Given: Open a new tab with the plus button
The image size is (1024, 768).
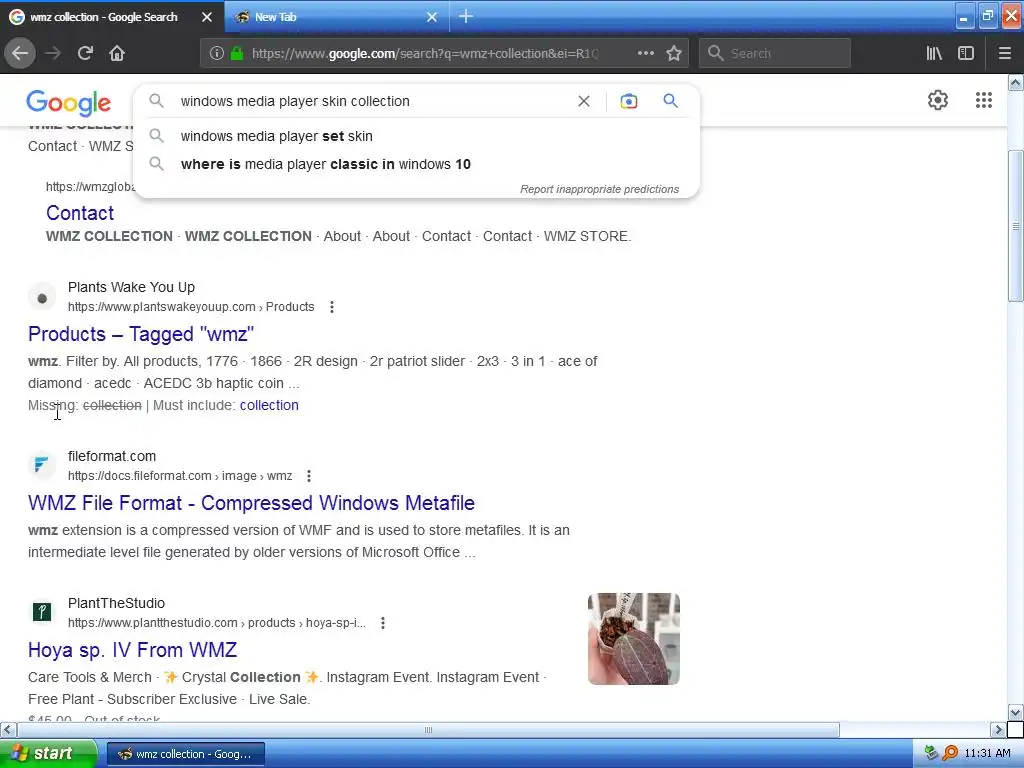Looking at the screenshot, I should pyautogui.click(x=466, y=16).
